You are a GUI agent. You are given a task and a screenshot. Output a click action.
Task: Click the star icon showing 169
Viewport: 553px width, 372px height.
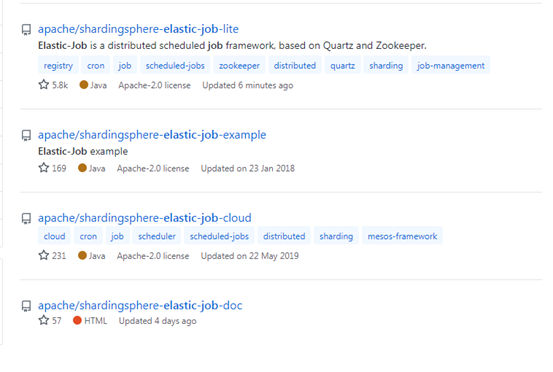(44, 168)
